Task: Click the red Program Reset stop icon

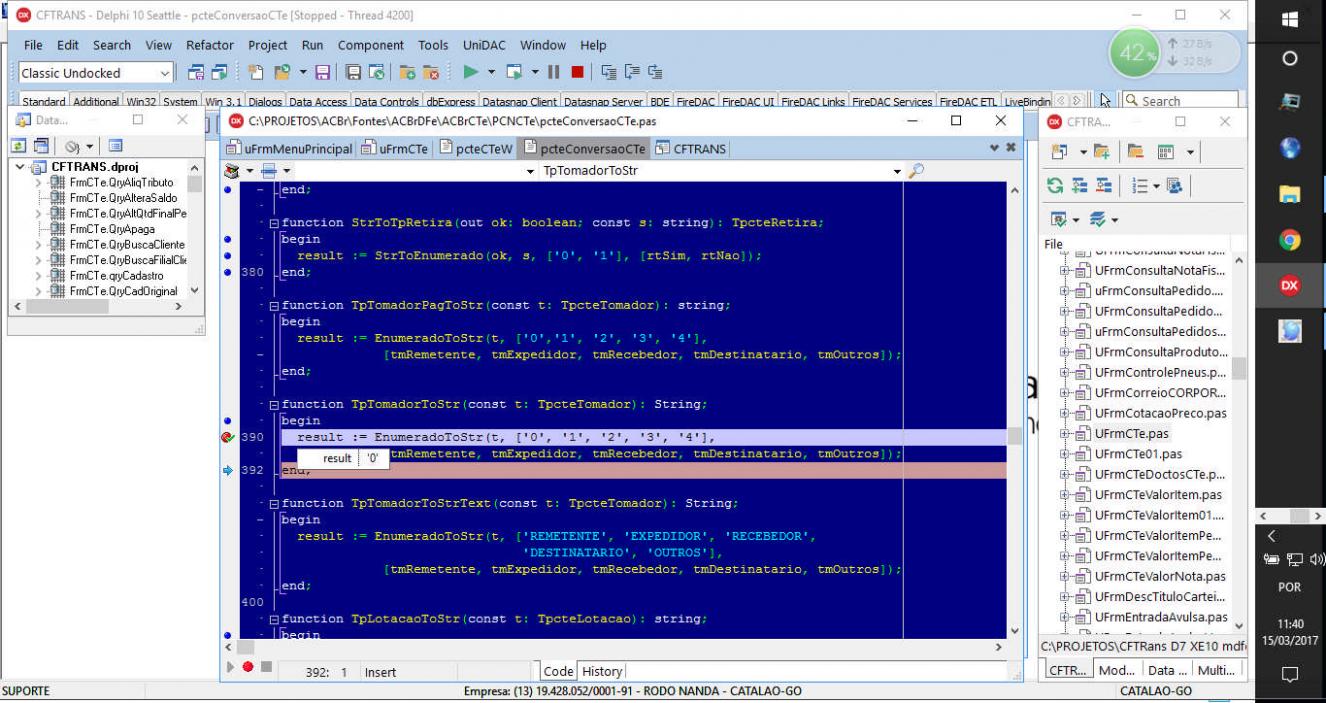Action: (577, 72)
